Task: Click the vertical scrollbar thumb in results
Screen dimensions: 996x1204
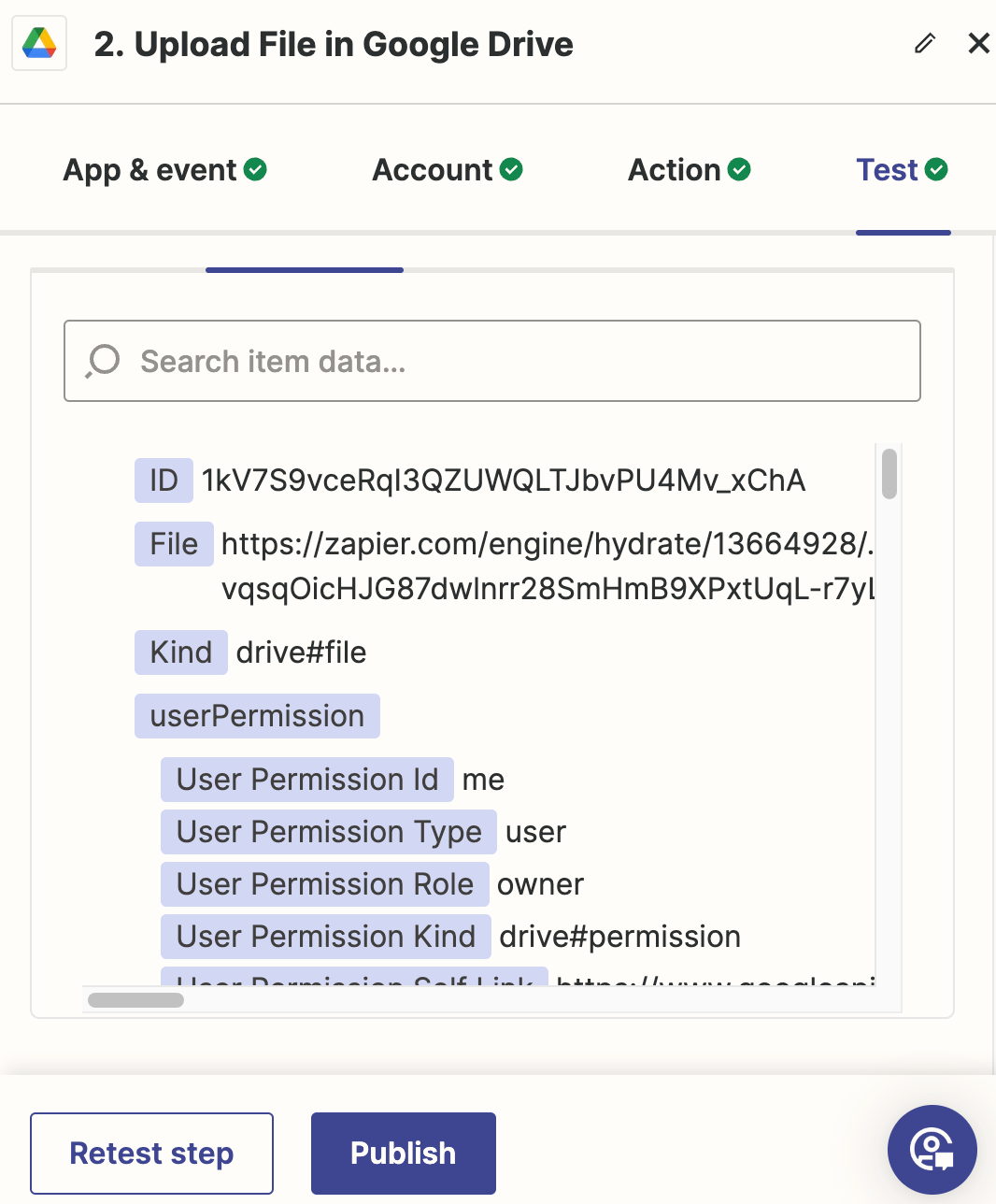Action: tap(889, 474)
